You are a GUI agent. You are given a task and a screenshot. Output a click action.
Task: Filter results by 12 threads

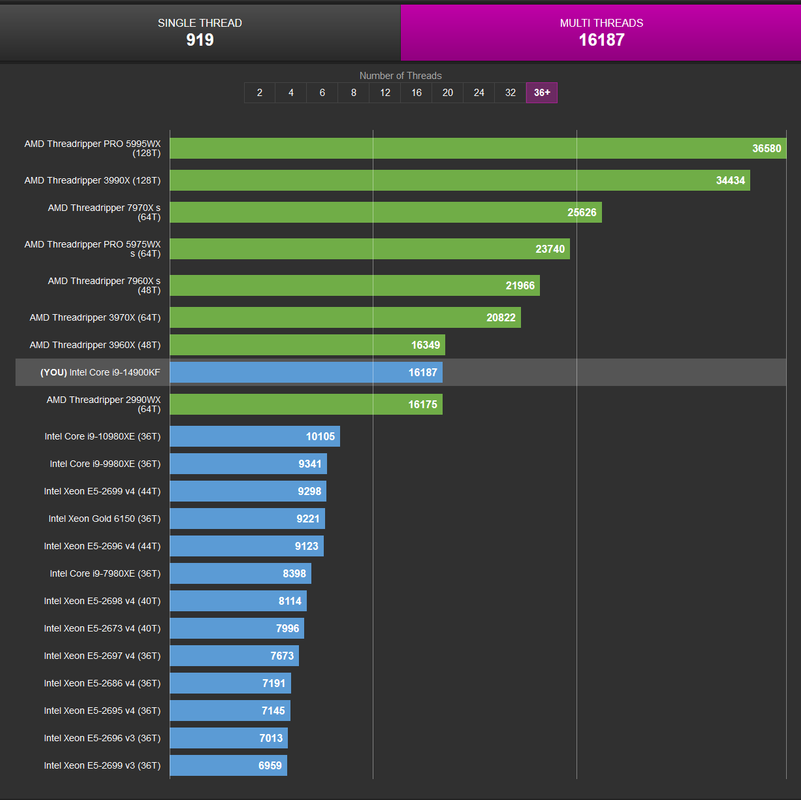click(x=385, y=92)
